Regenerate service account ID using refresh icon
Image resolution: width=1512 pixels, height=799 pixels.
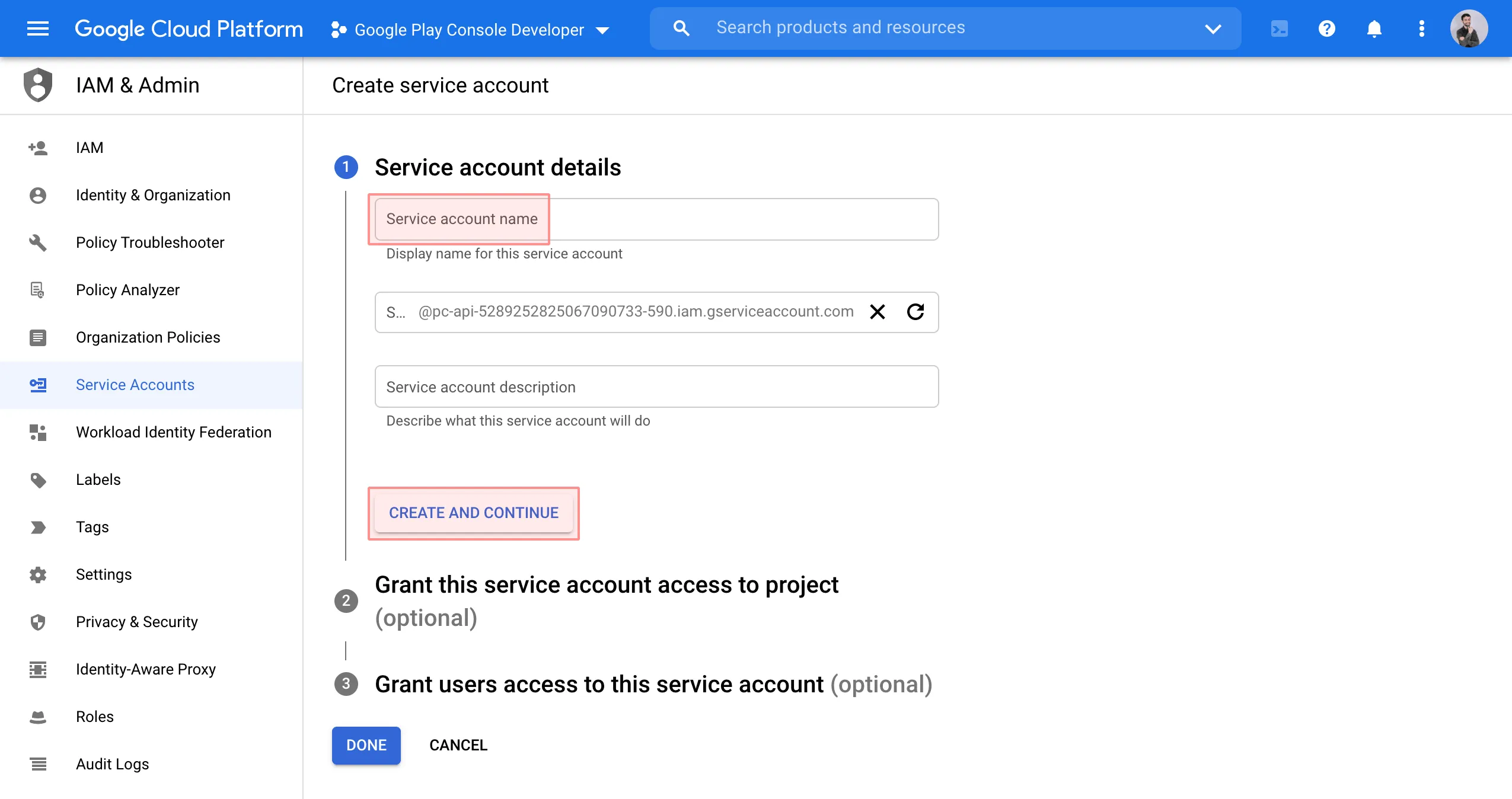tap(915, 312)
